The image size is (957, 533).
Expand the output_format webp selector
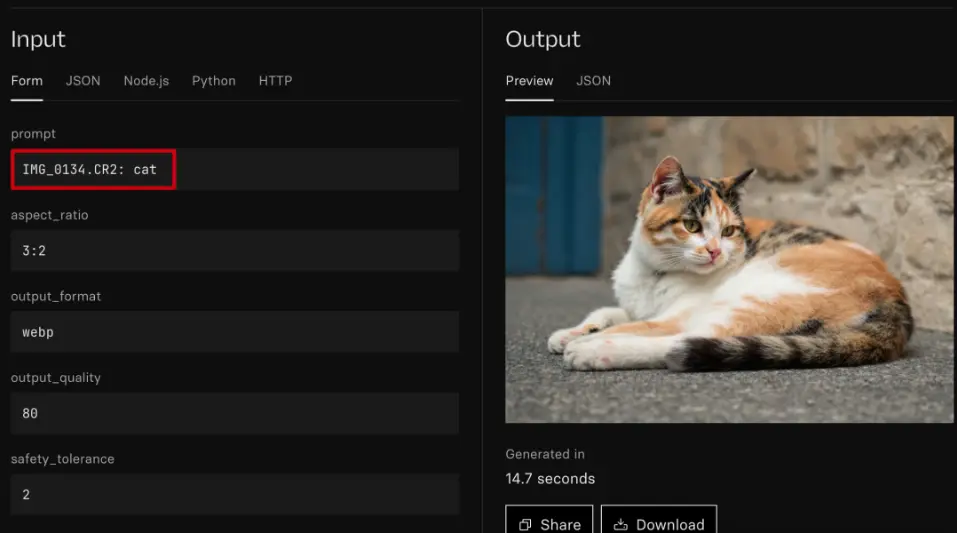(234, 332)
